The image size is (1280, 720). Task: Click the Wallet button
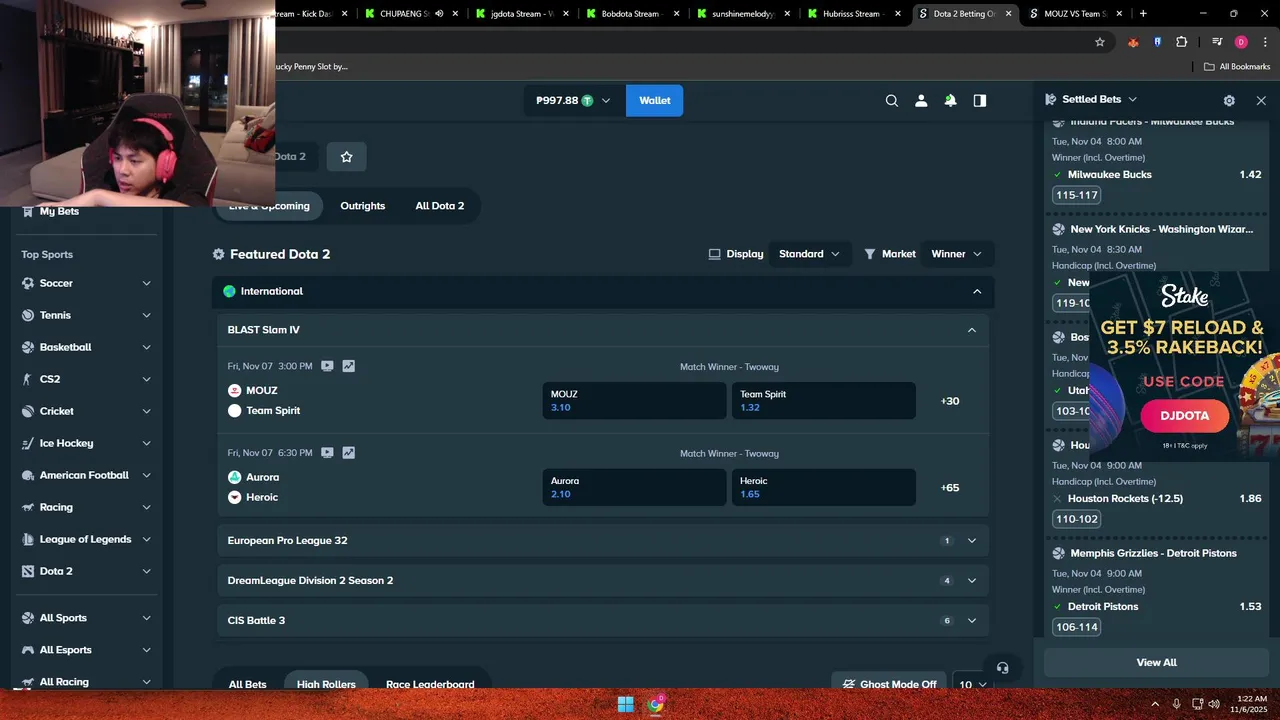click(x=655, y=100)
